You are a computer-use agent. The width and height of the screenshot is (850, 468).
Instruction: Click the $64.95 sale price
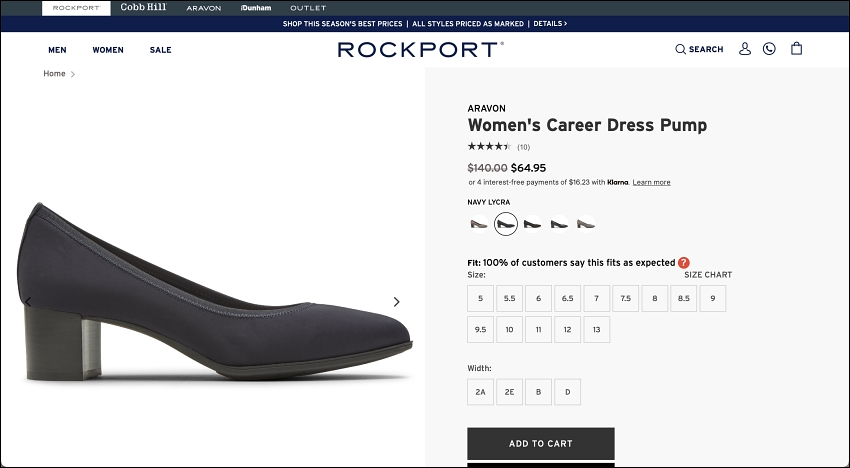(x=528, y=168)
